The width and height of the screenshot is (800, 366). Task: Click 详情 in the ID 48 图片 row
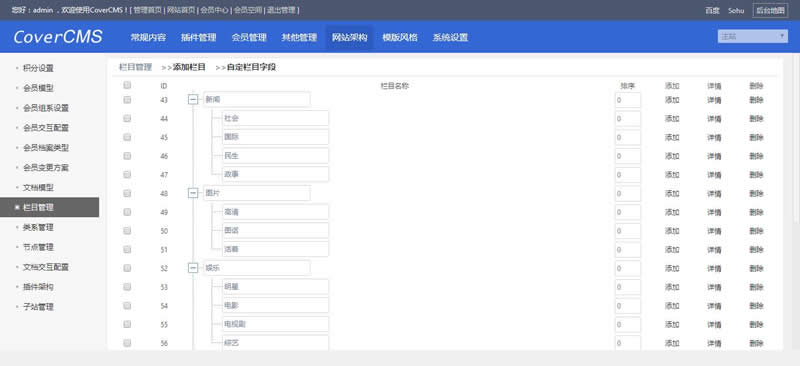(x=714, y=193)
